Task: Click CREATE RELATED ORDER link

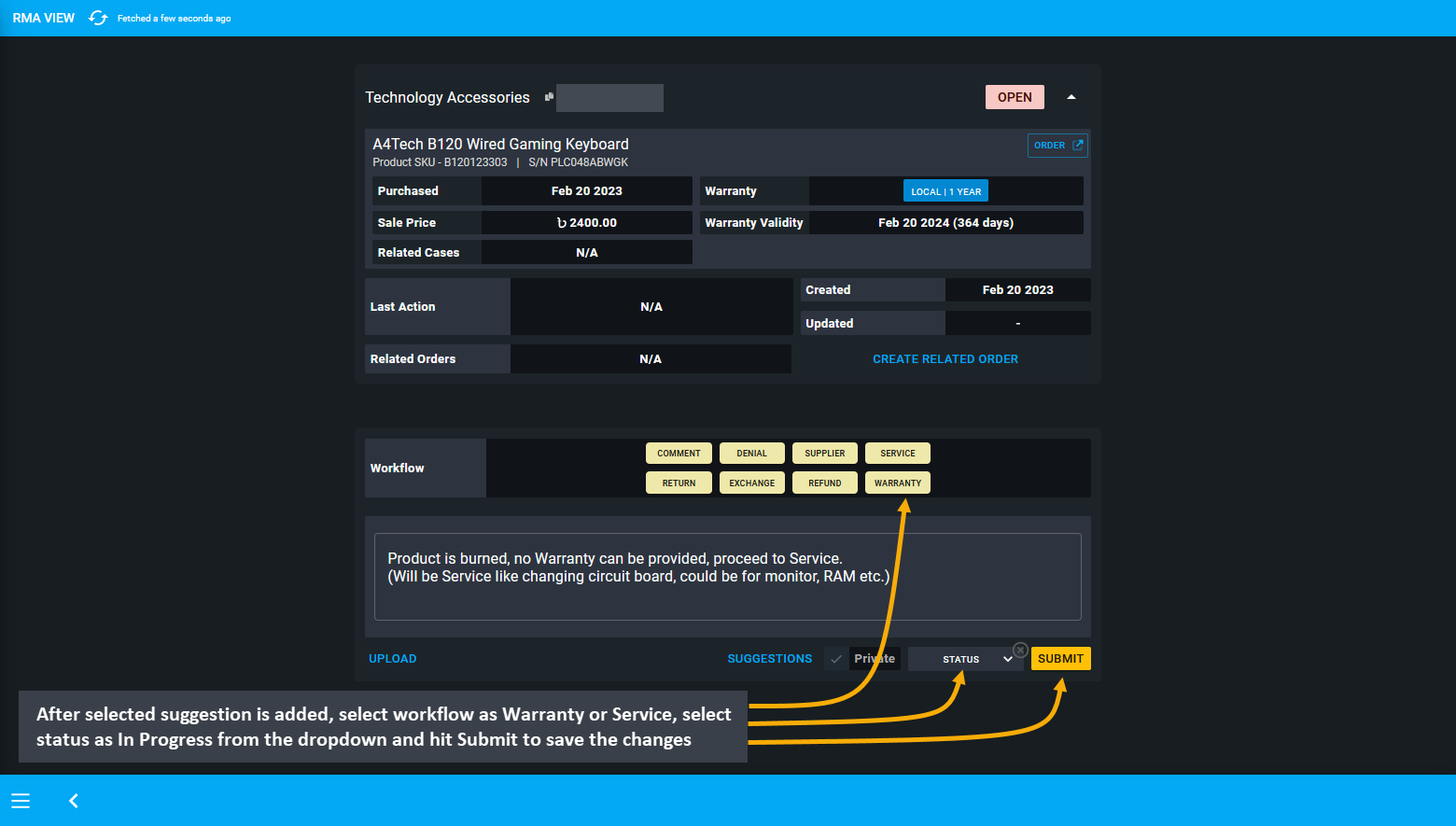Action: 945,359
